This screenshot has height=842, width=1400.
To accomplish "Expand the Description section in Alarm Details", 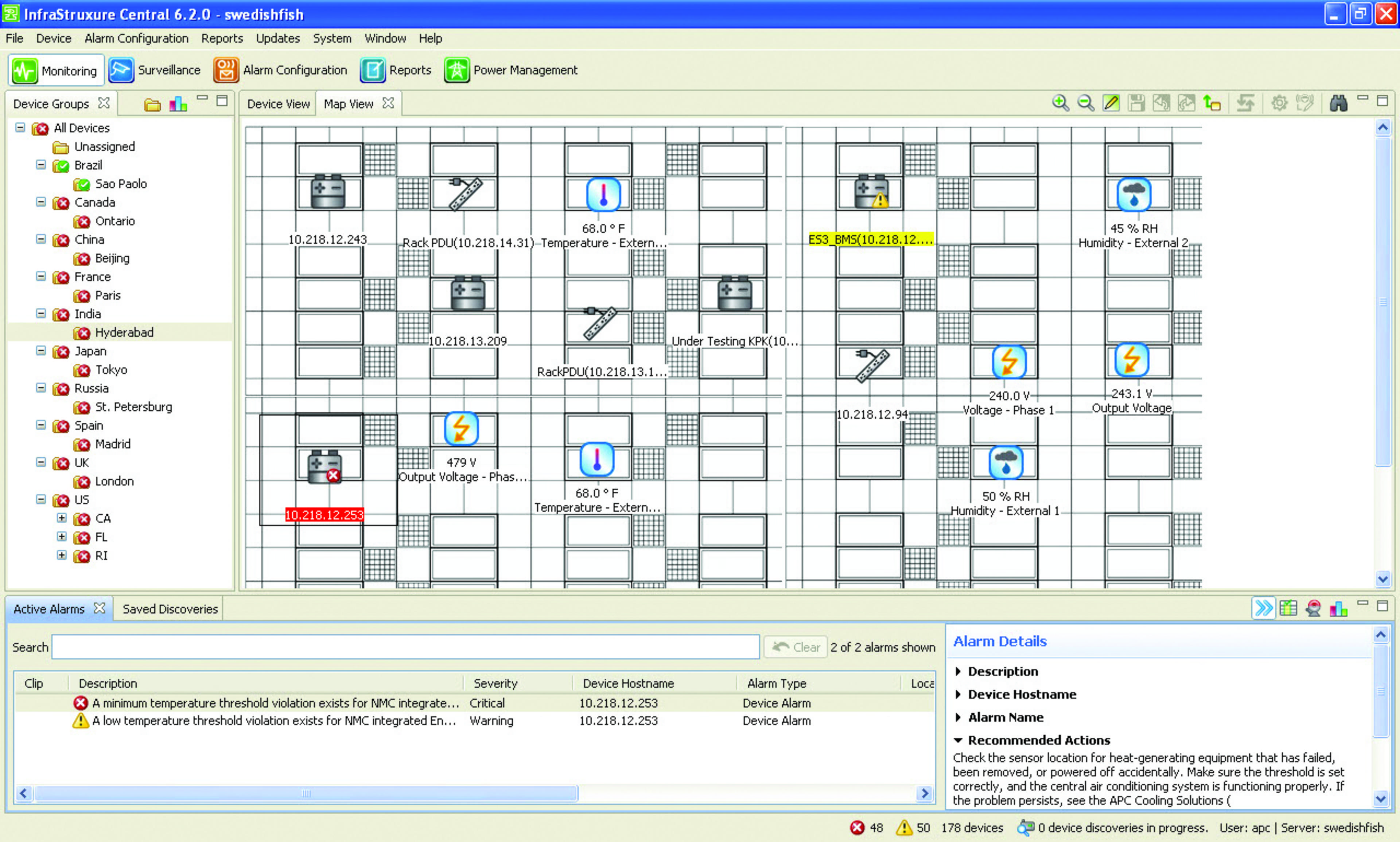I will pos(958,671).
